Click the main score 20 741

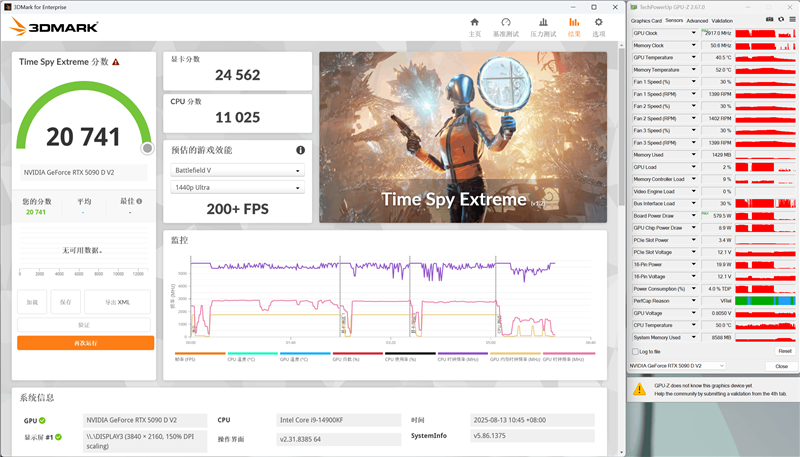[83, 137]
